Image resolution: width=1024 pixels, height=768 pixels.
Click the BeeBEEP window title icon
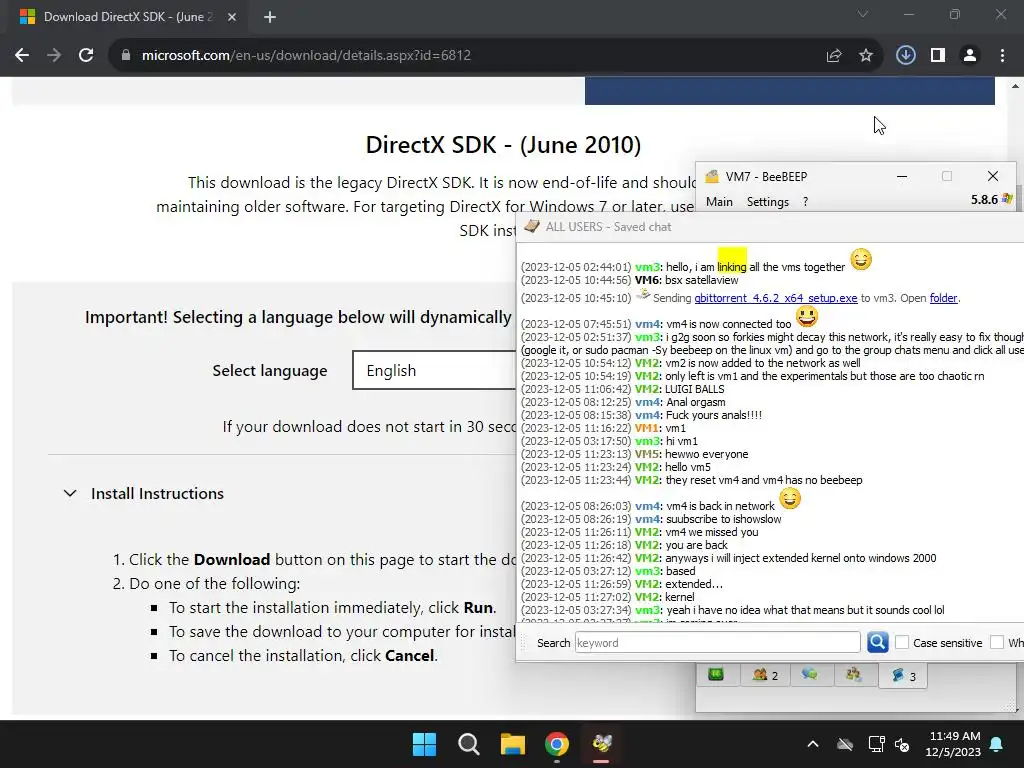(x=712, y=176)
